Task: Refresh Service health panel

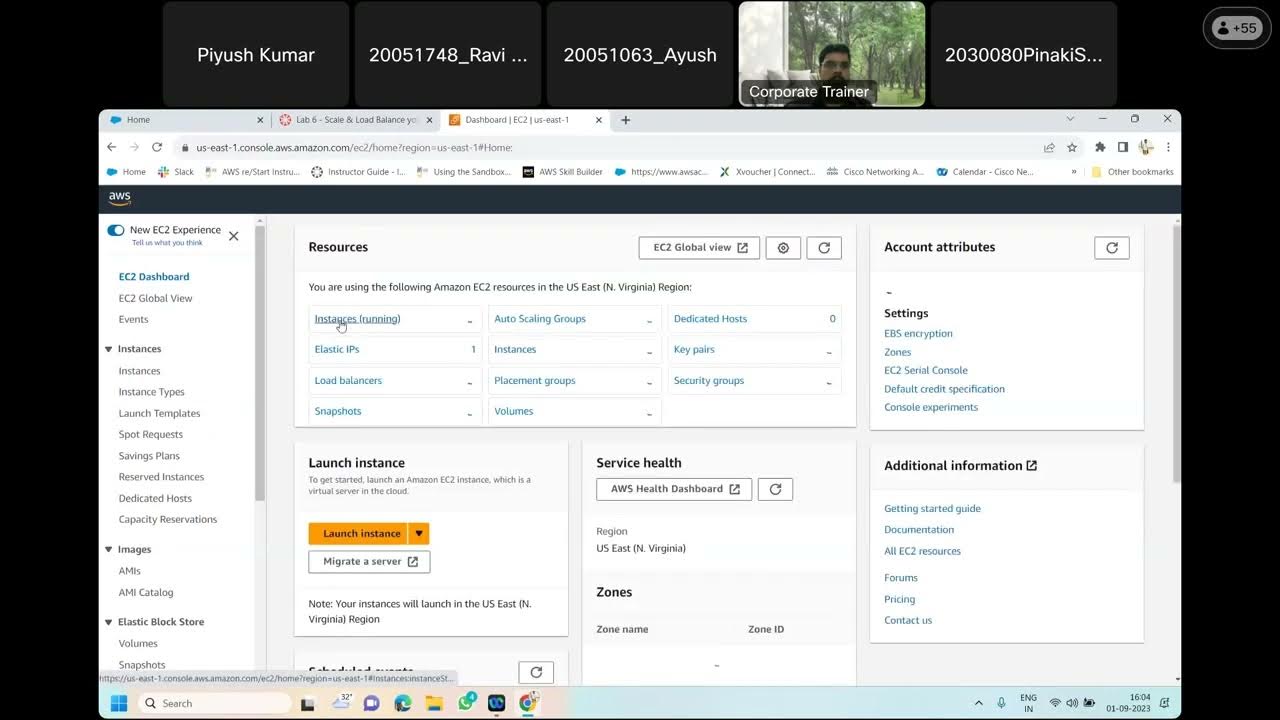Action: coord(775,489)
